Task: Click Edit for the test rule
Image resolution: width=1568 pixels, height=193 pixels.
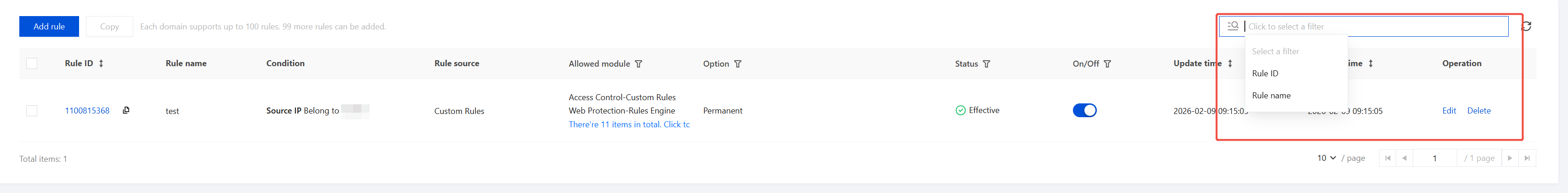Action: (x=1448, y=111)
